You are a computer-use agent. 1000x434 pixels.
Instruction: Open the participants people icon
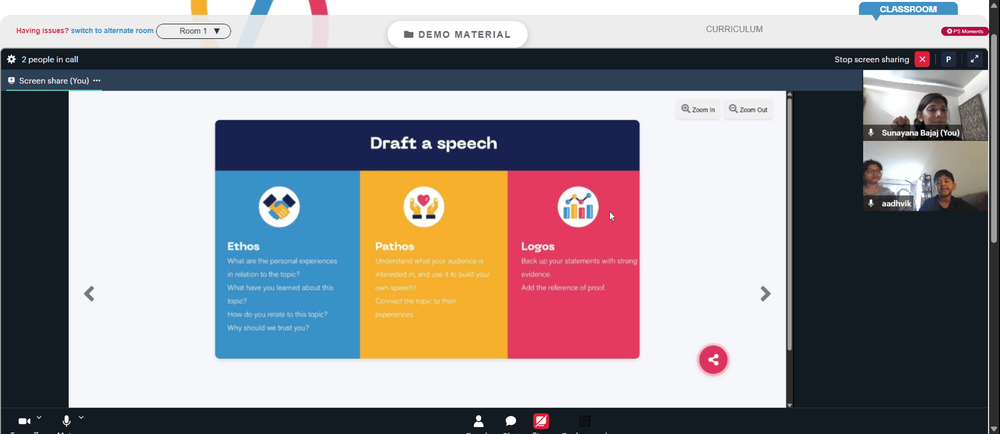point(478,421)
